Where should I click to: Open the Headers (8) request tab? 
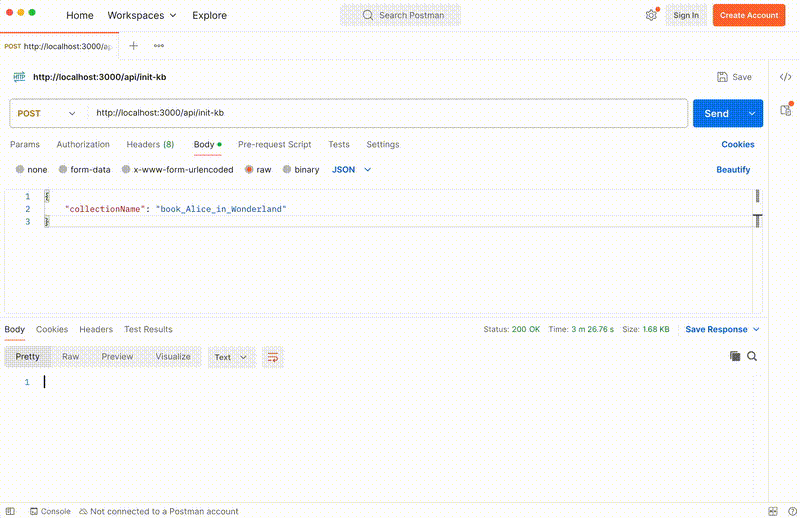(150, 144)
